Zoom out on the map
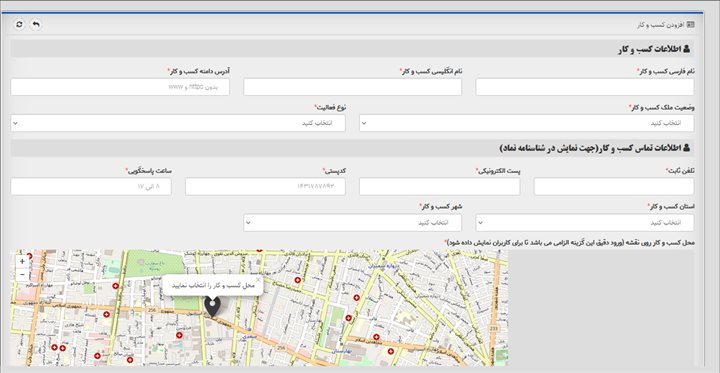The width and height of the screenshot is (720, 373). pyautogui.click(x=22, y=275)
